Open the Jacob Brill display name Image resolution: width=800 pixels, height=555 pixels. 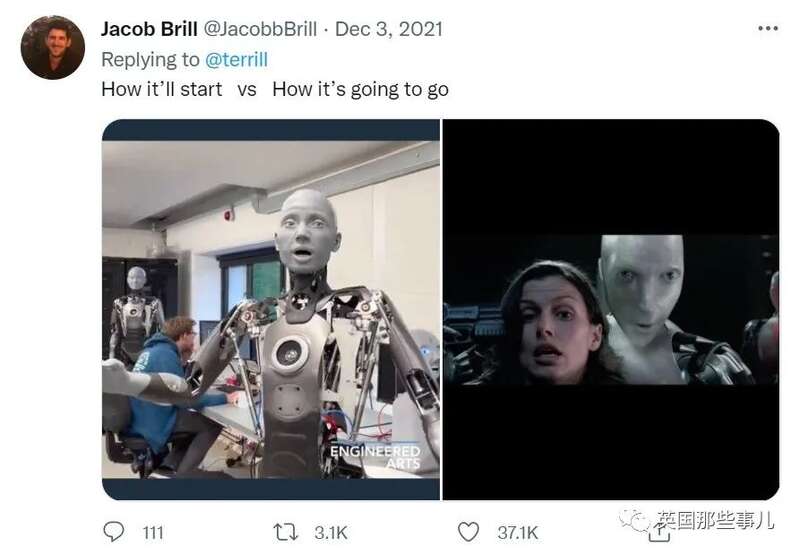tap(149, 29)
